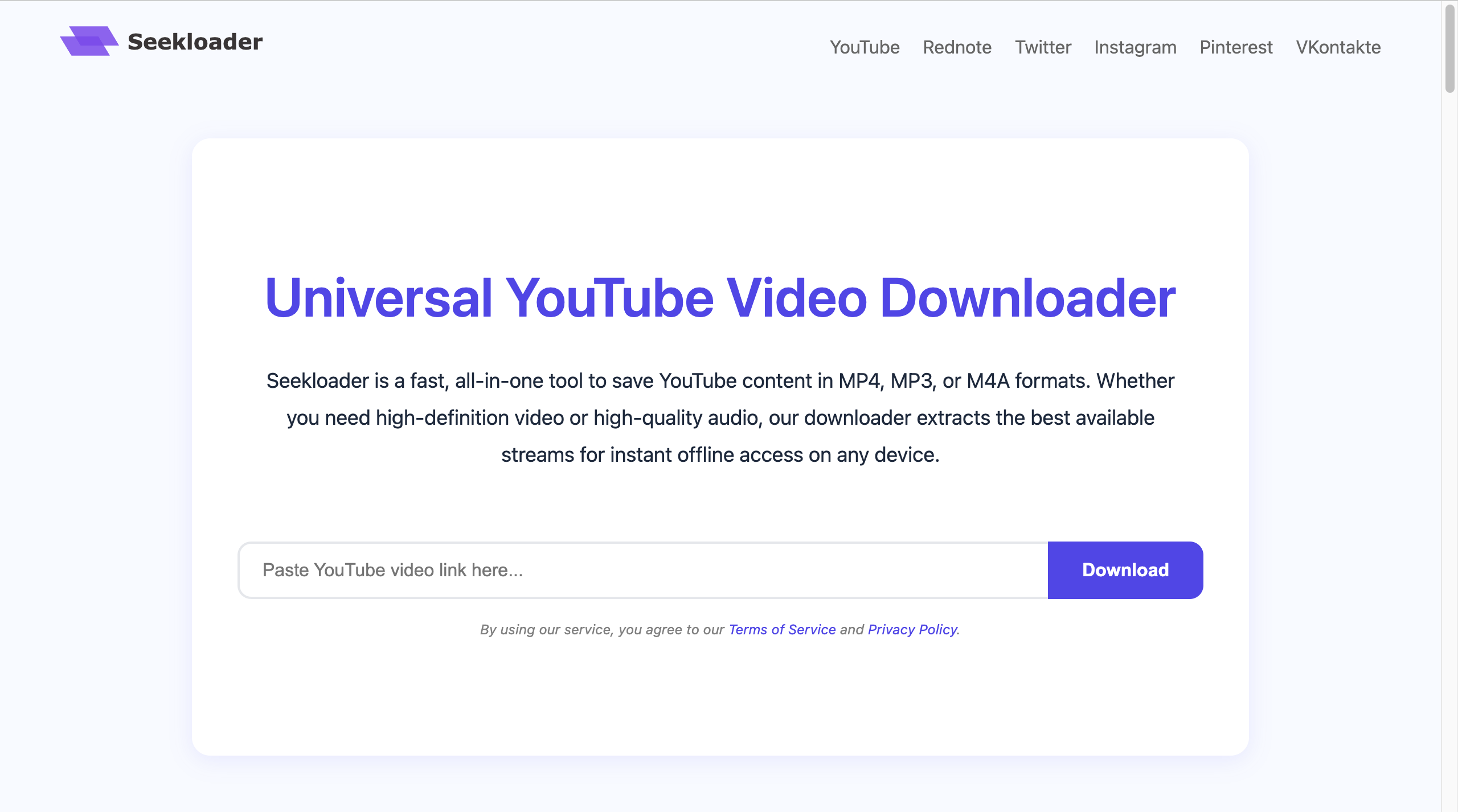Select Pinterest in the top navigation
The height and width of the screenshot is (812, 1458).
[x=1235, y=47]
